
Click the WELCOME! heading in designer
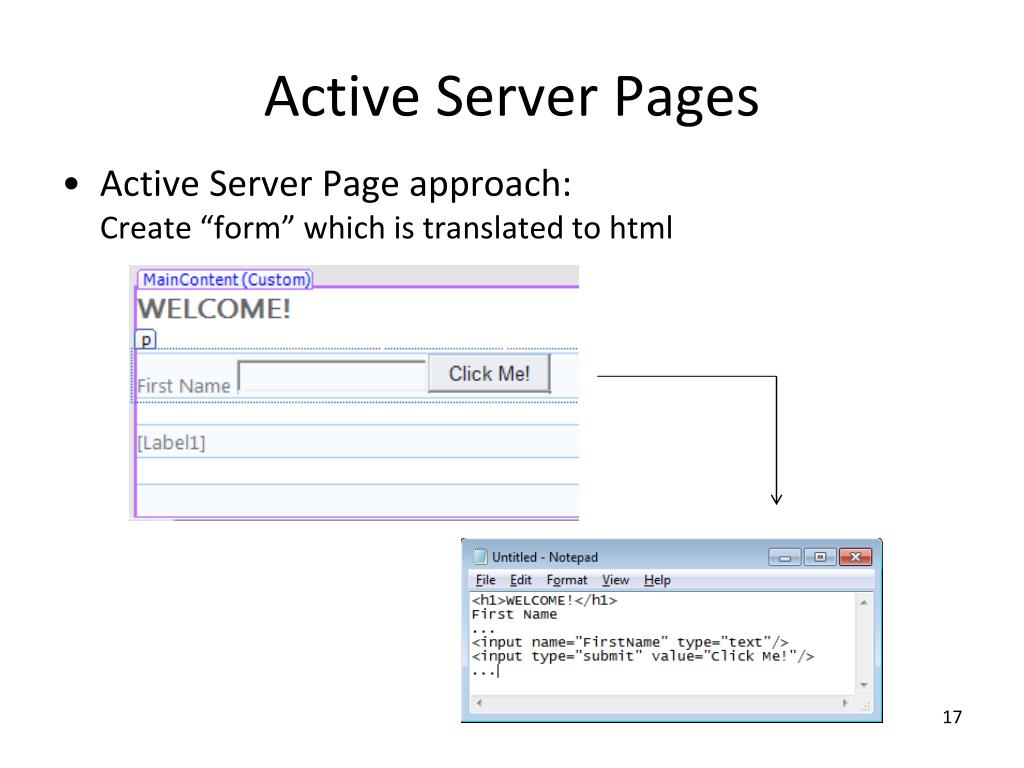(214, 309)
